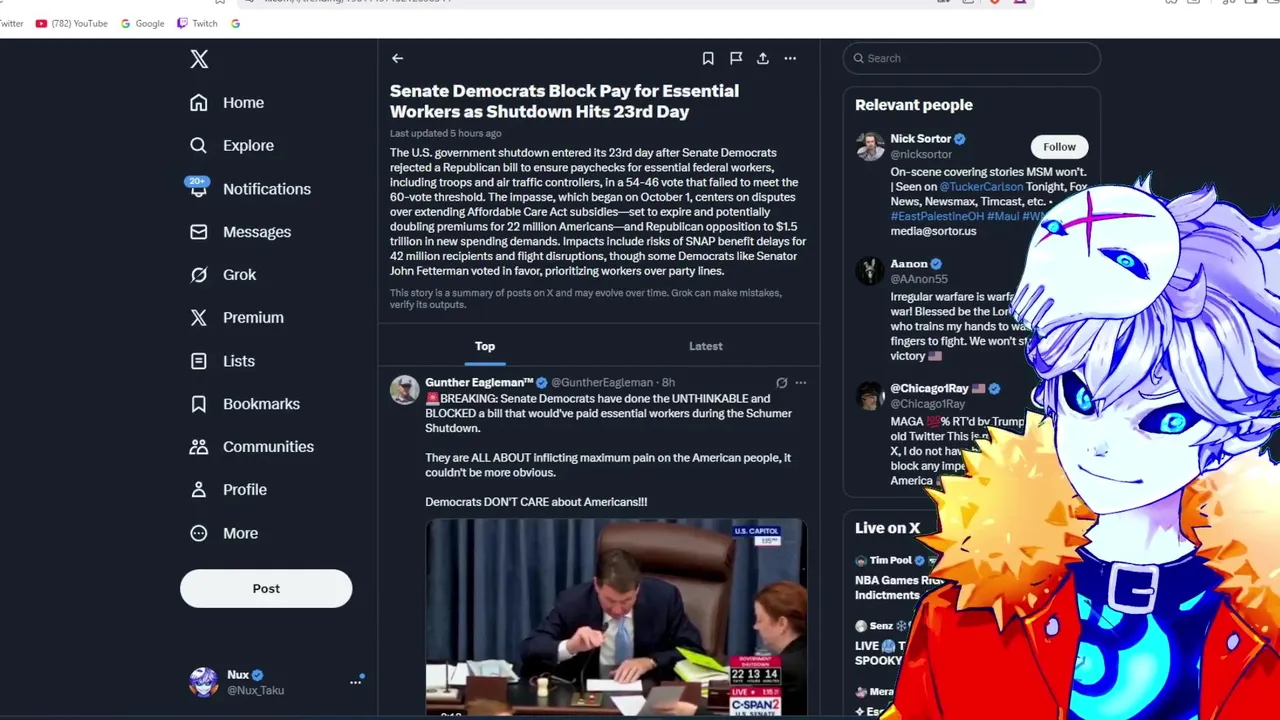Click the 'Live on X' heading
This screenshot has height=720, width=1280.
[x=887, y=528]
